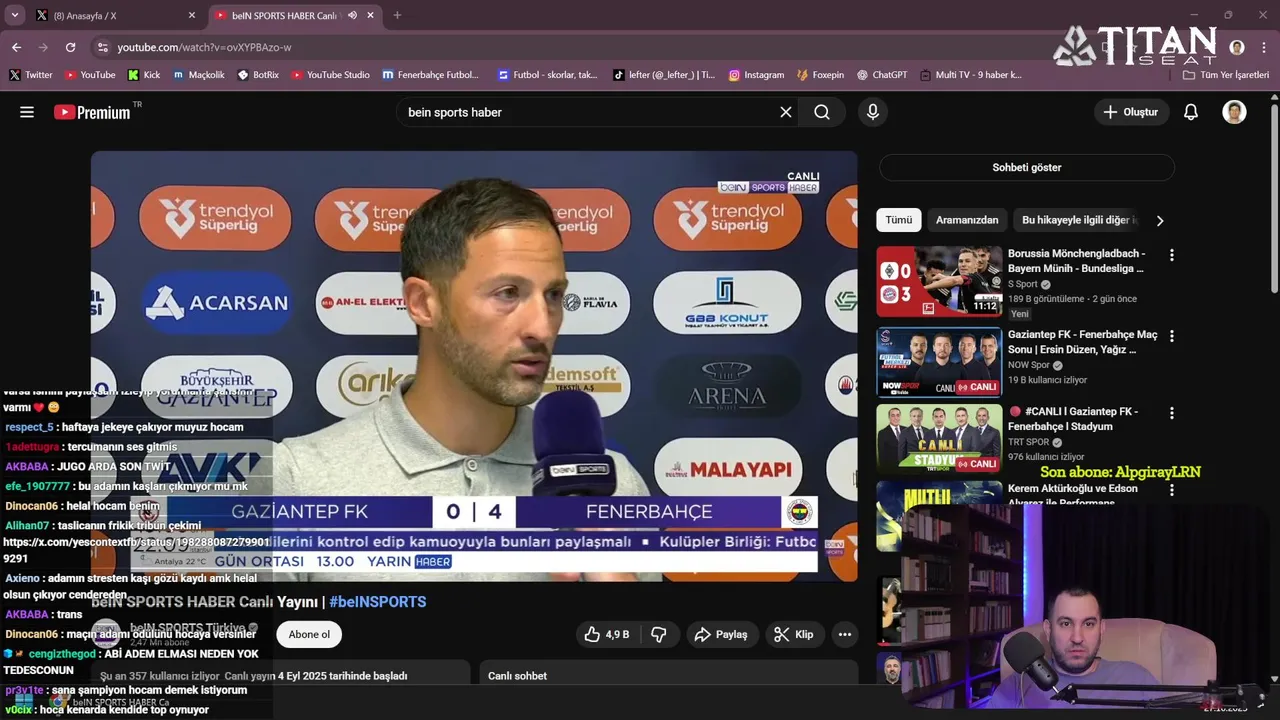Viewport: 1280px width, 720px height.
Task: Go to YouTube Premium home logo
Action: [x=92, y=112]
